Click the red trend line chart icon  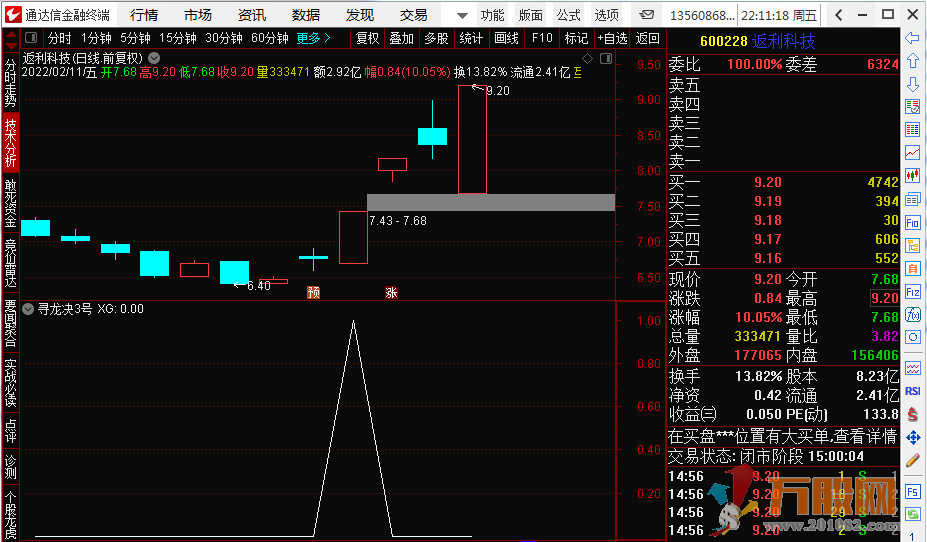tap(912, 153)
